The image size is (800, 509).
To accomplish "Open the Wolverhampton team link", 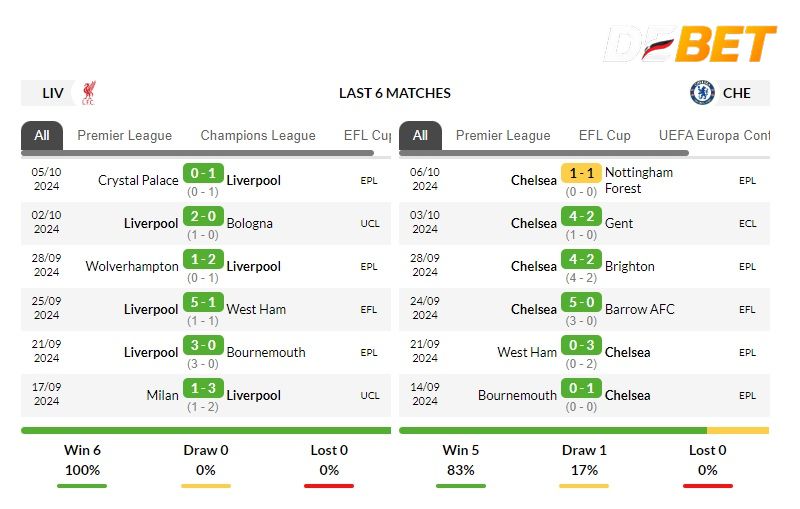I will [132, 266].
